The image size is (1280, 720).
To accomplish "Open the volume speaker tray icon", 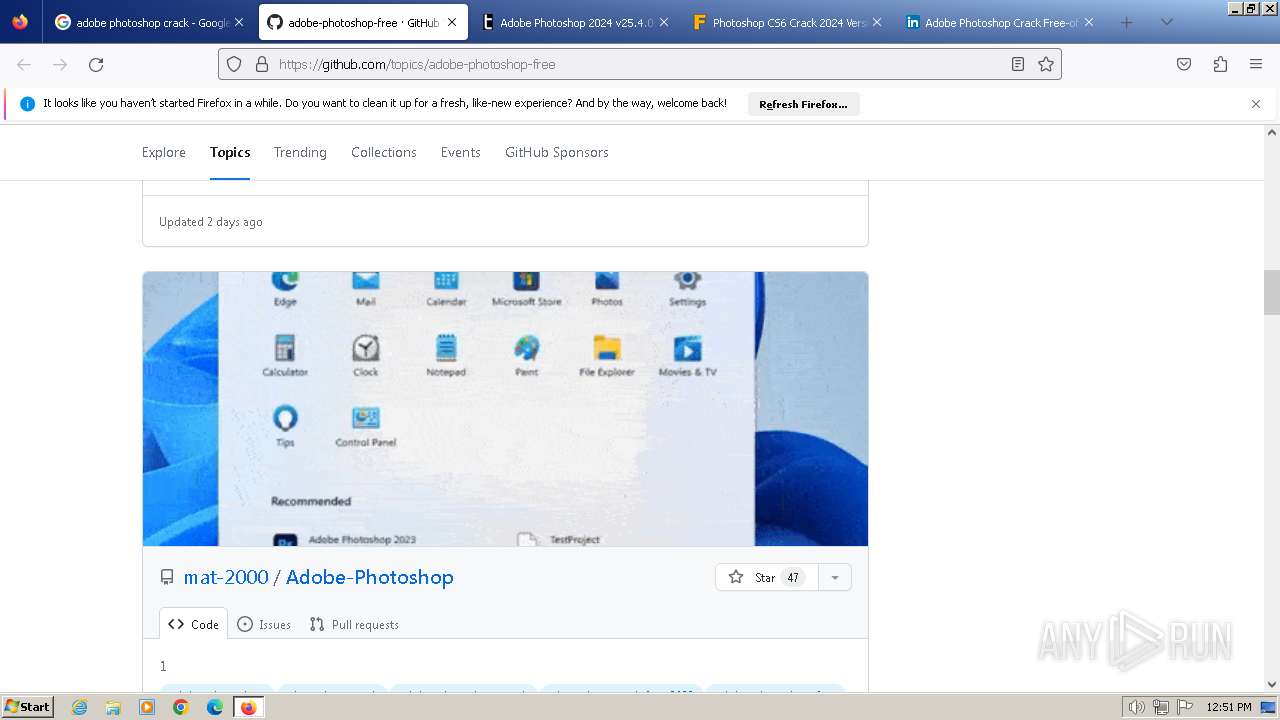I will pyautogui.click(x=1136, y=707).
